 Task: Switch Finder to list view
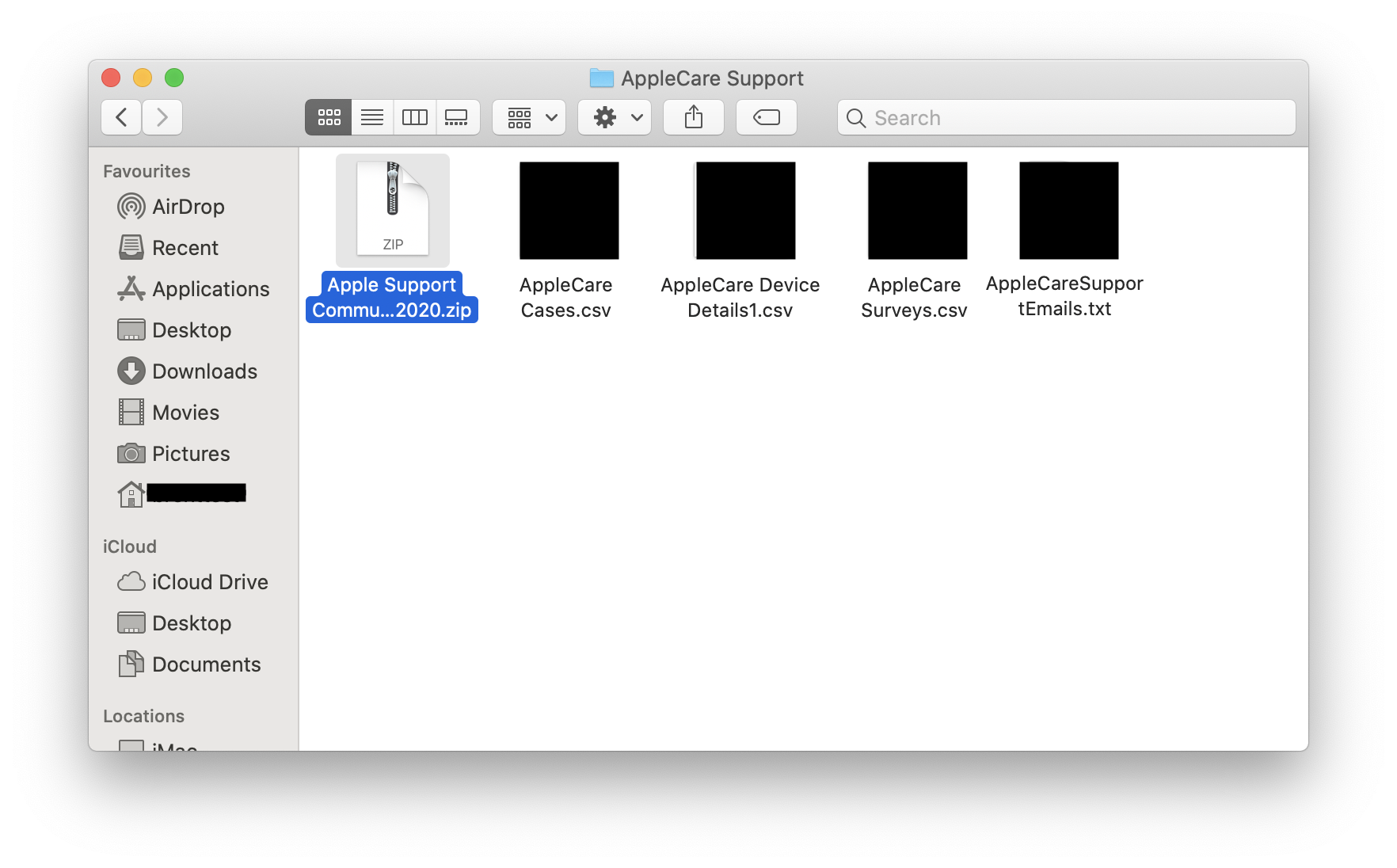[372, 118]
